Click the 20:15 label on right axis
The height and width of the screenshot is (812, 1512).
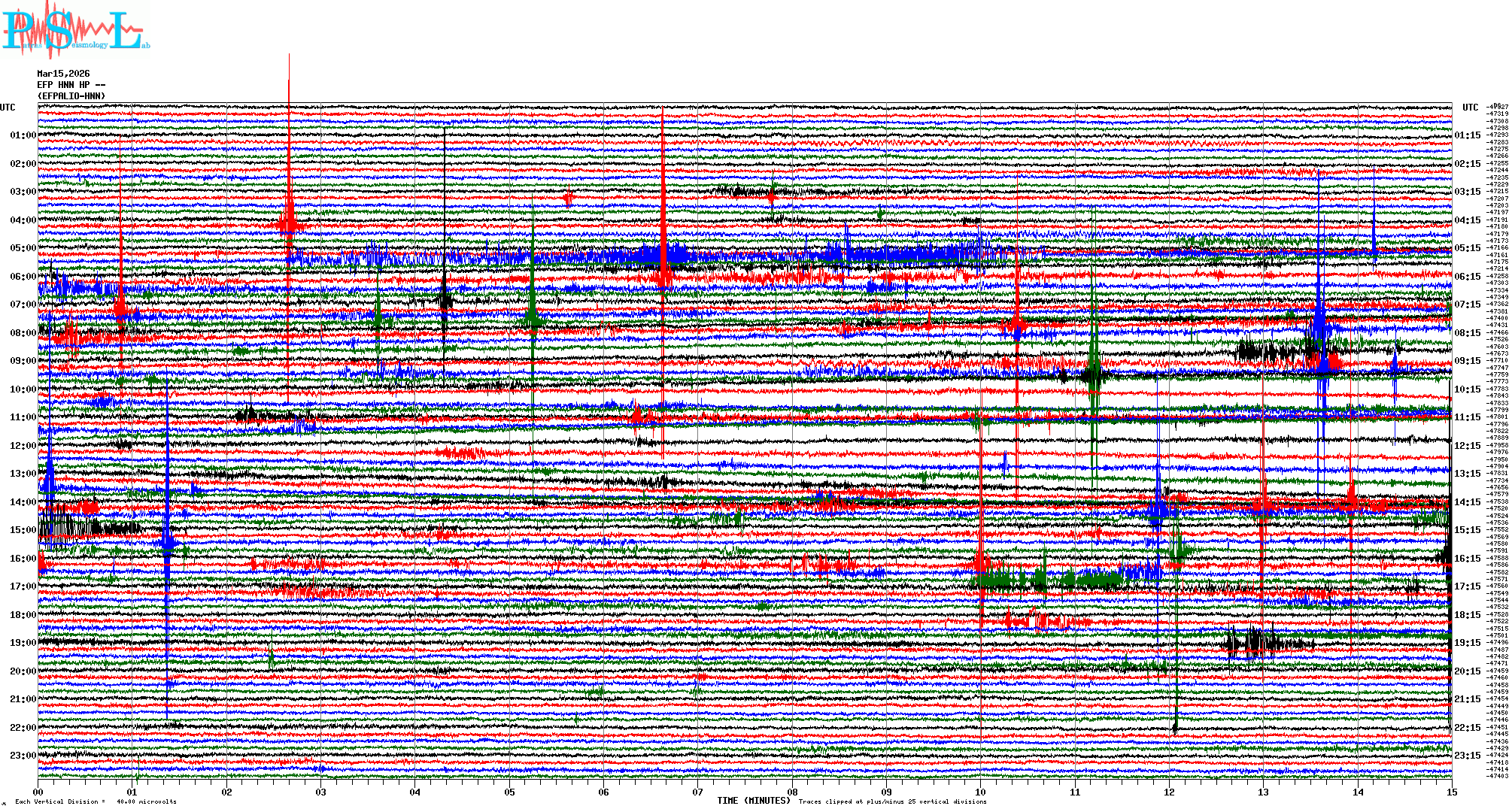point(1467,671)
